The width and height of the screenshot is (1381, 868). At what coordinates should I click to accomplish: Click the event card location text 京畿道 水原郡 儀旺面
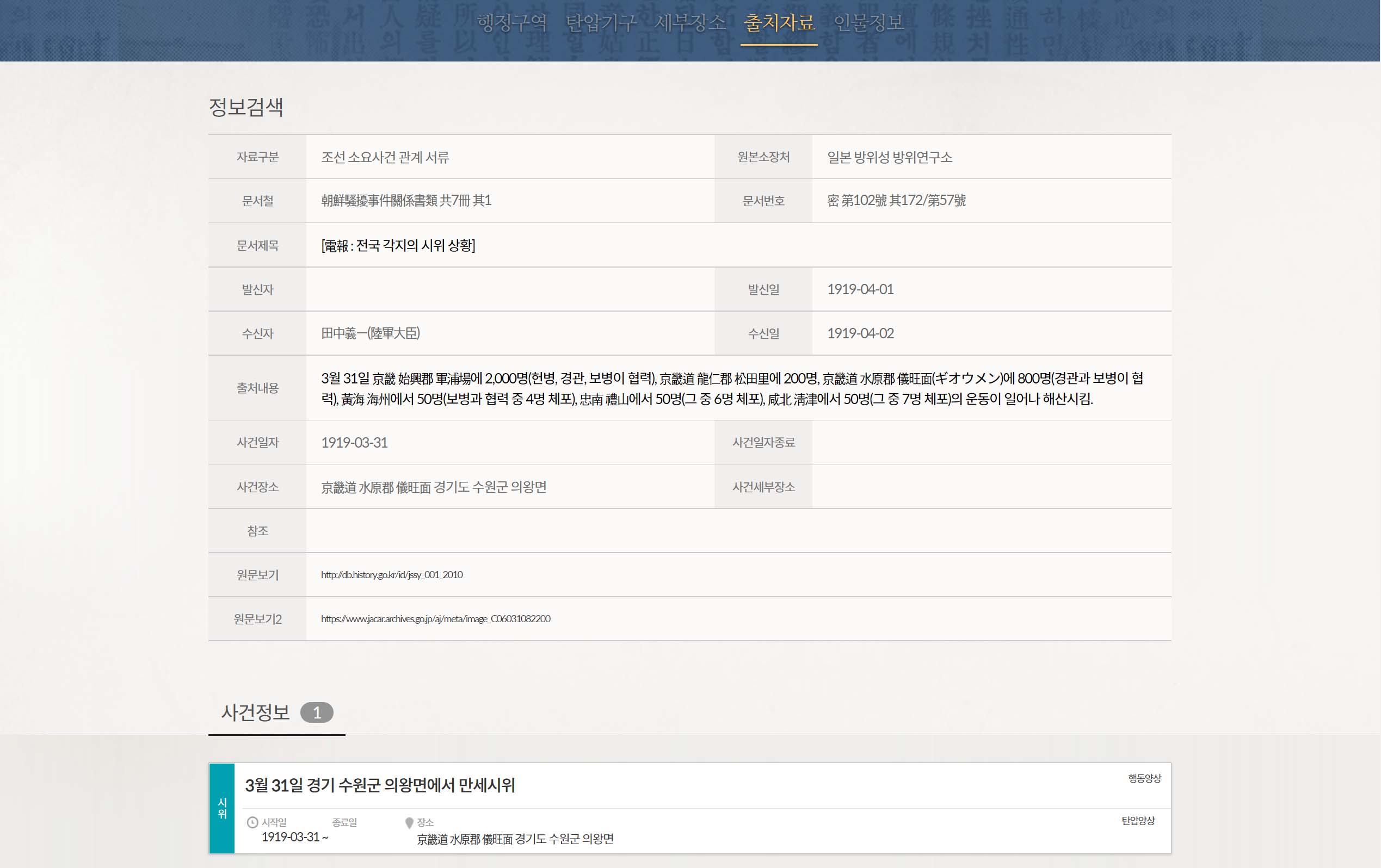[x=514, y=839]
